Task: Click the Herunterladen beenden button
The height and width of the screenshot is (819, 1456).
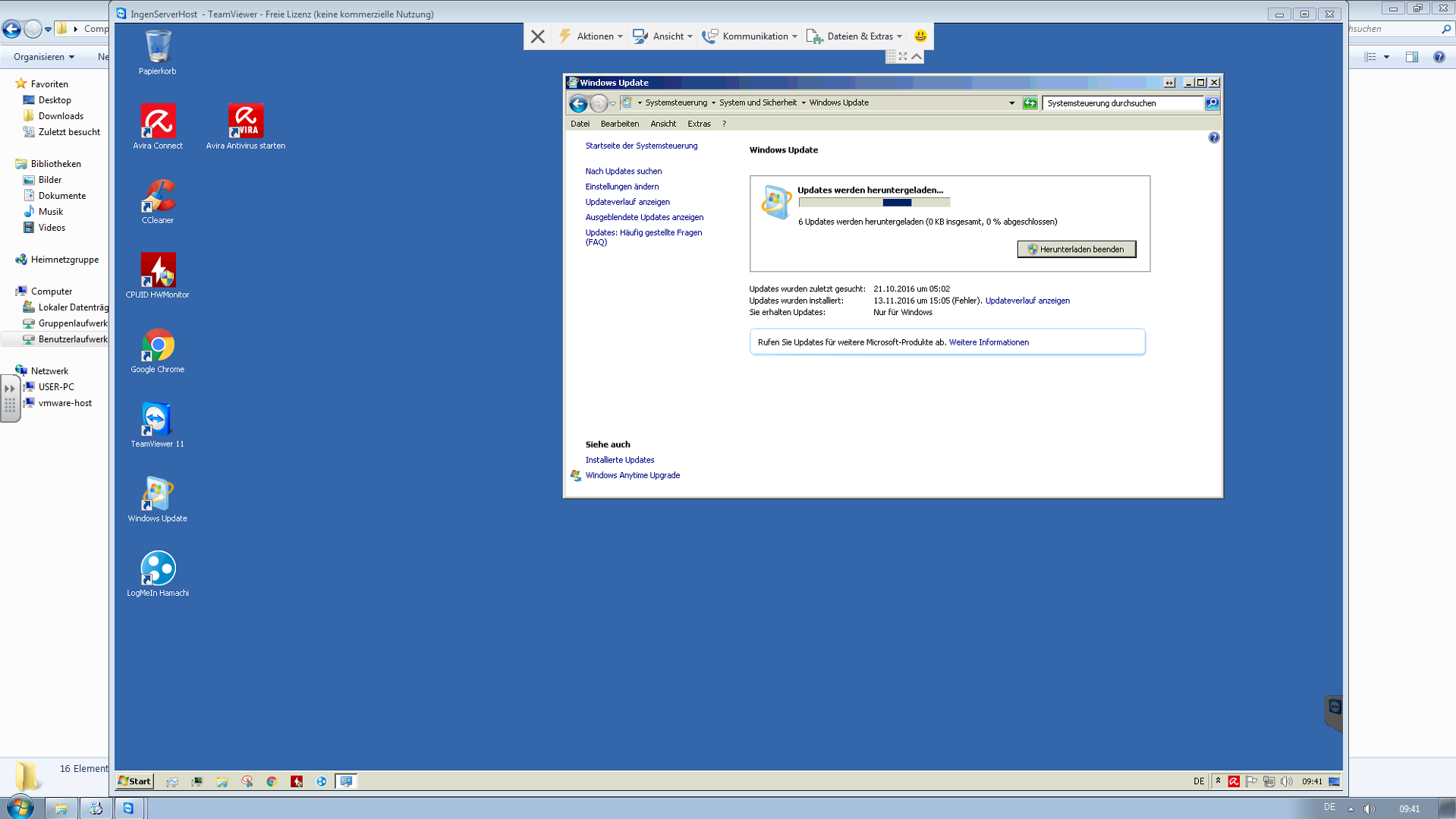Action: point(1076,249)
